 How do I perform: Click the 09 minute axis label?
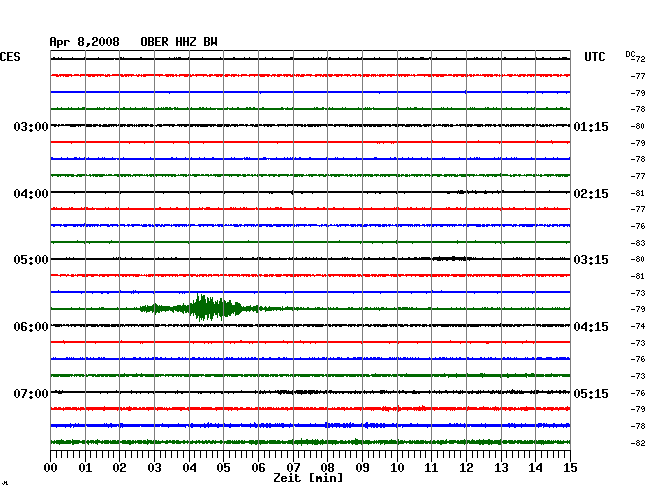(362, 468)
